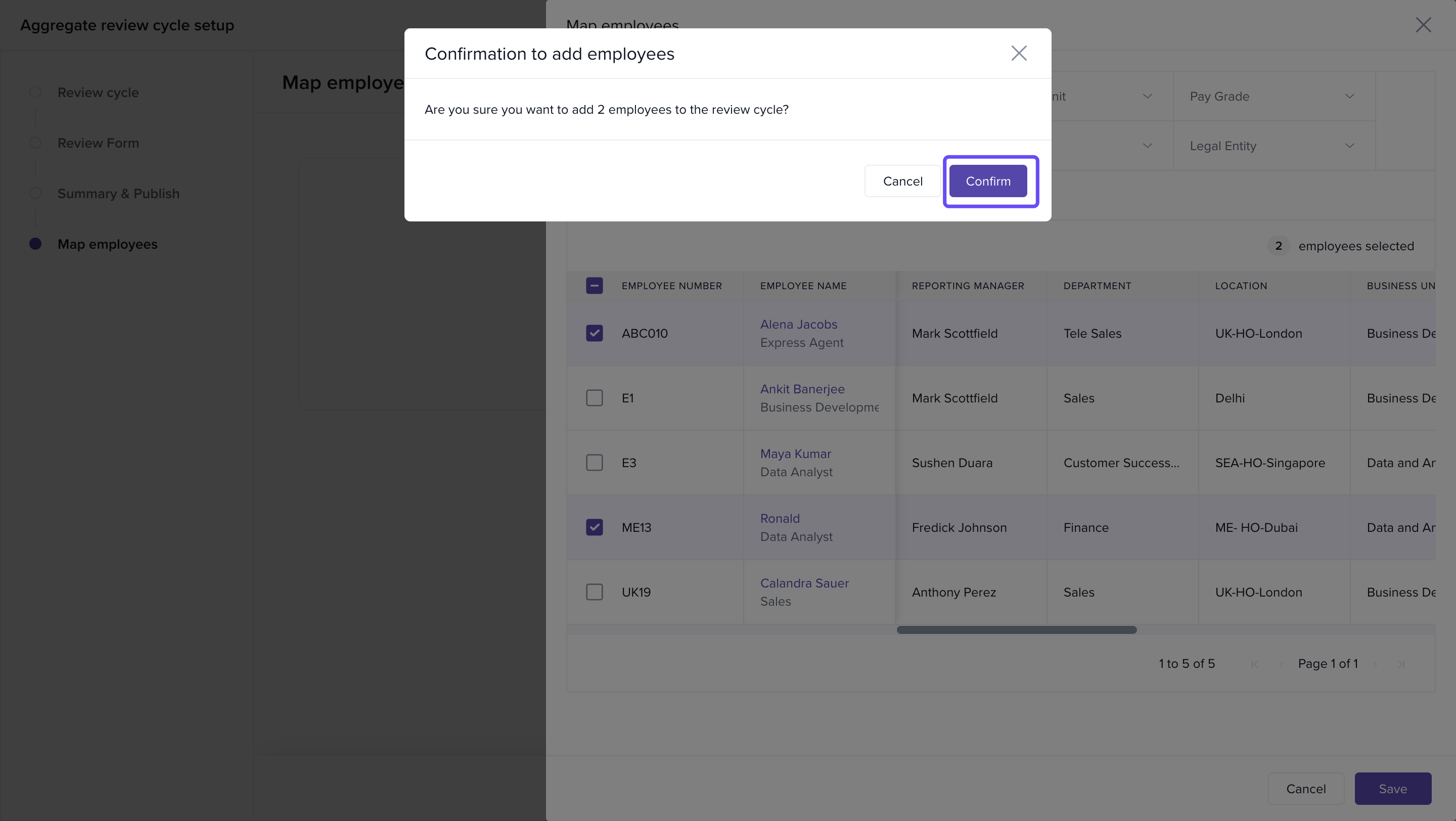This screenshot has width=1456, height=821.
Task: Click the horizontal table scrollbar
Action: click(x=1016, y=630)
